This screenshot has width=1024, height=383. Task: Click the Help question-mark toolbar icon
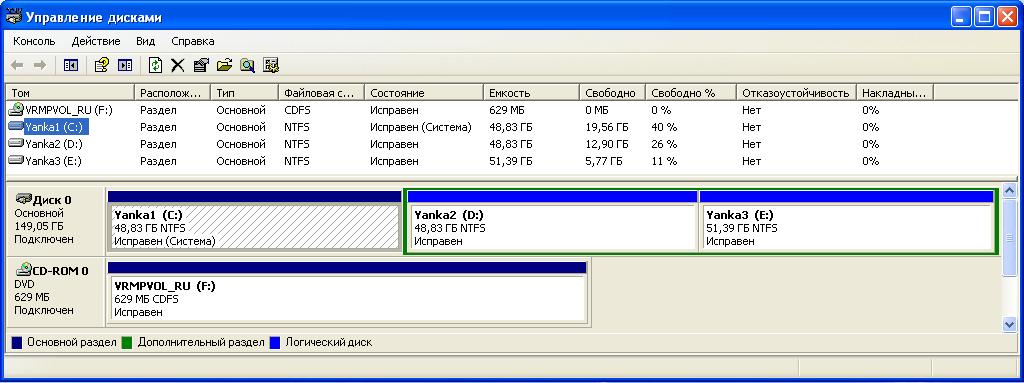(x=101, y=65)
